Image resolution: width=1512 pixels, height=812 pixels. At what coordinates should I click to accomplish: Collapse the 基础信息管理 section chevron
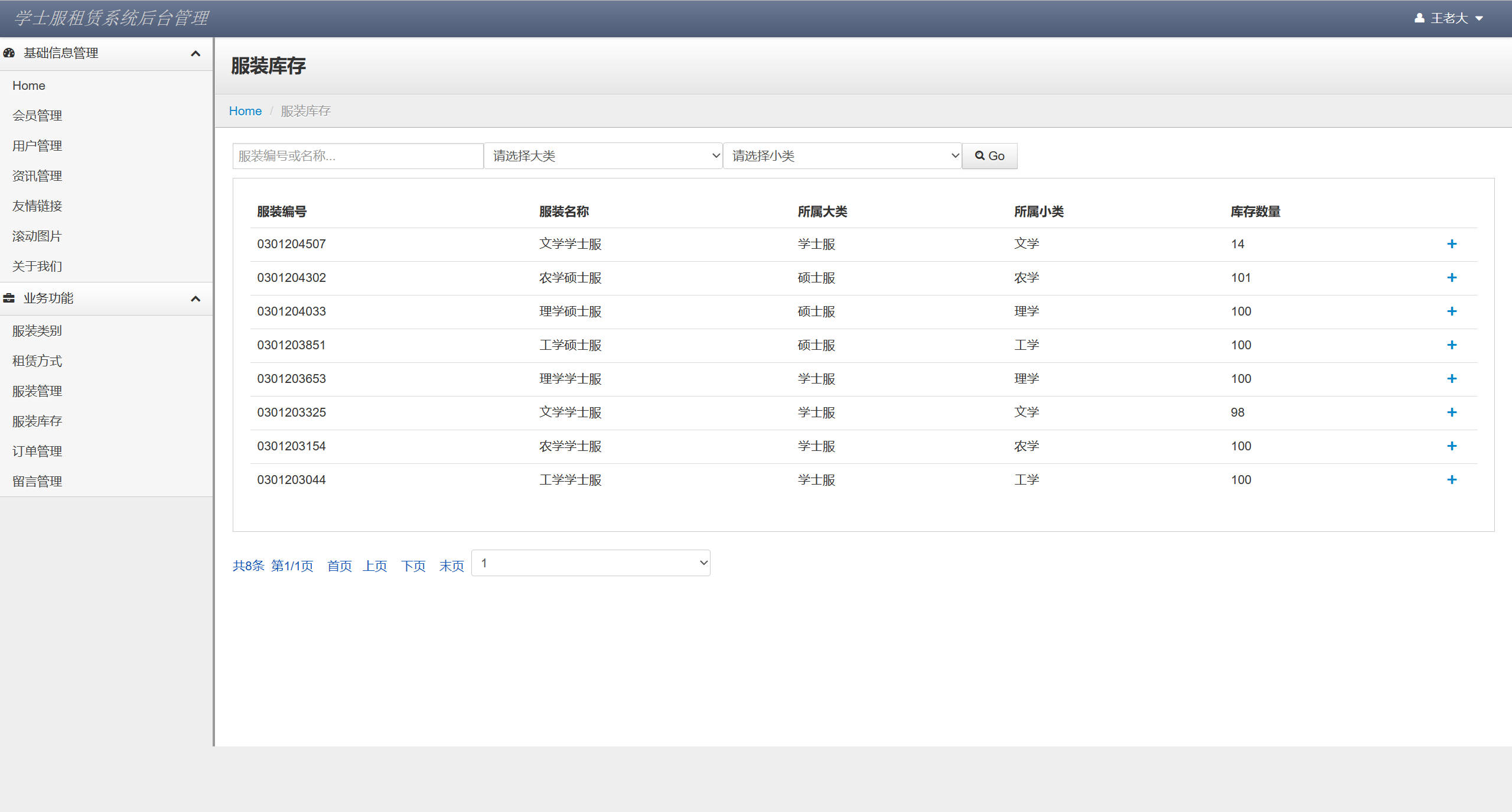(x=195, y=54)
